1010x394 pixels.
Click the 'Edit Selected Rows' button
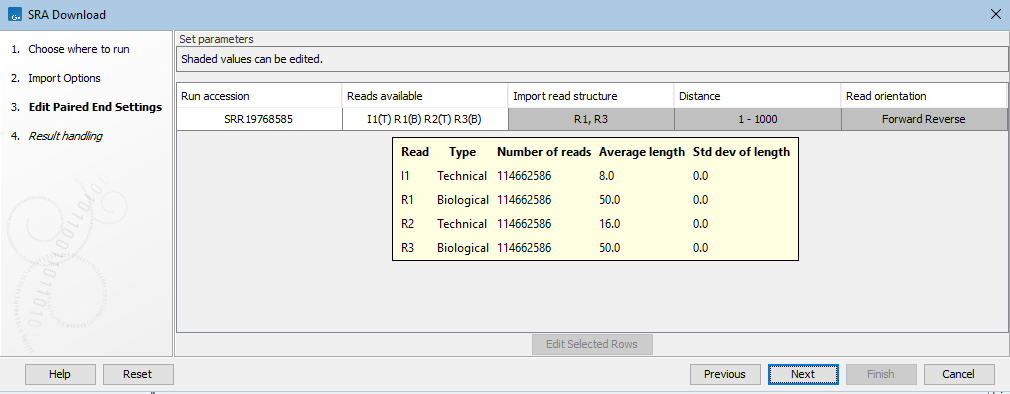592,344
